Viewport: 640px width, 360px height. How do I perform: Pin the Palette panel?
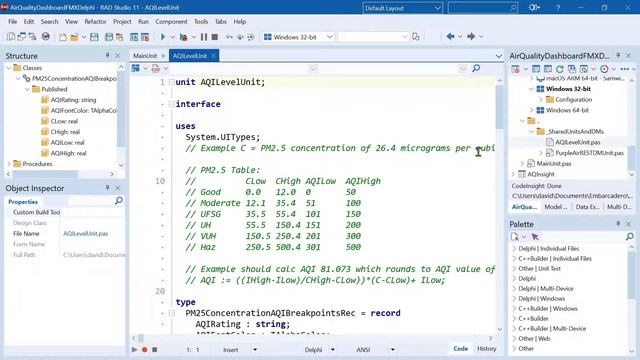pyautogui.click(x=618, y=224)
